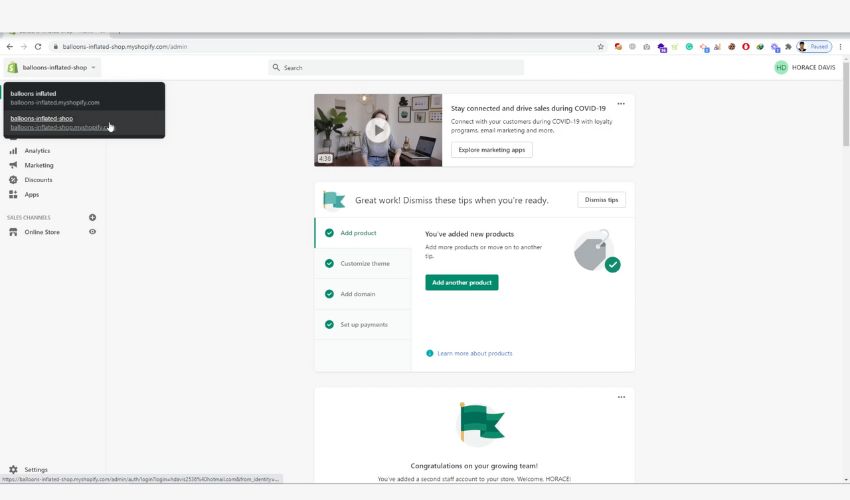Select the completed Set up payments step

(x=363, y=325)
